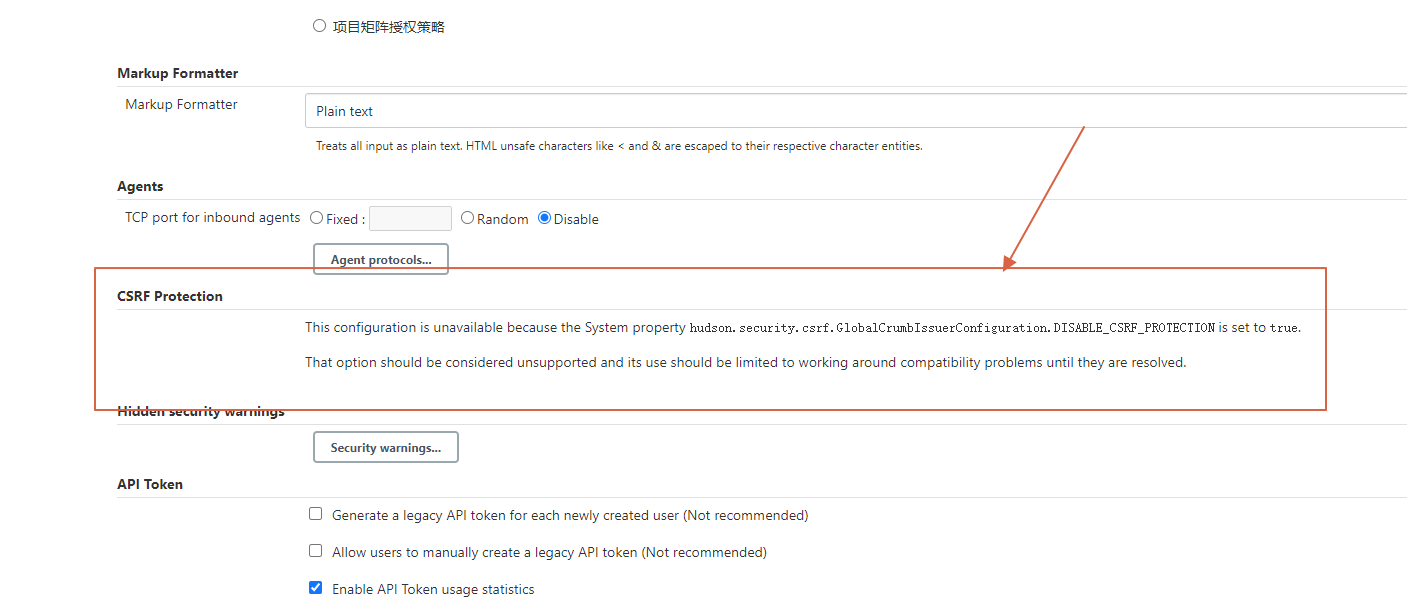Click the Markup Formatter section heading

(x=177, y=72)
